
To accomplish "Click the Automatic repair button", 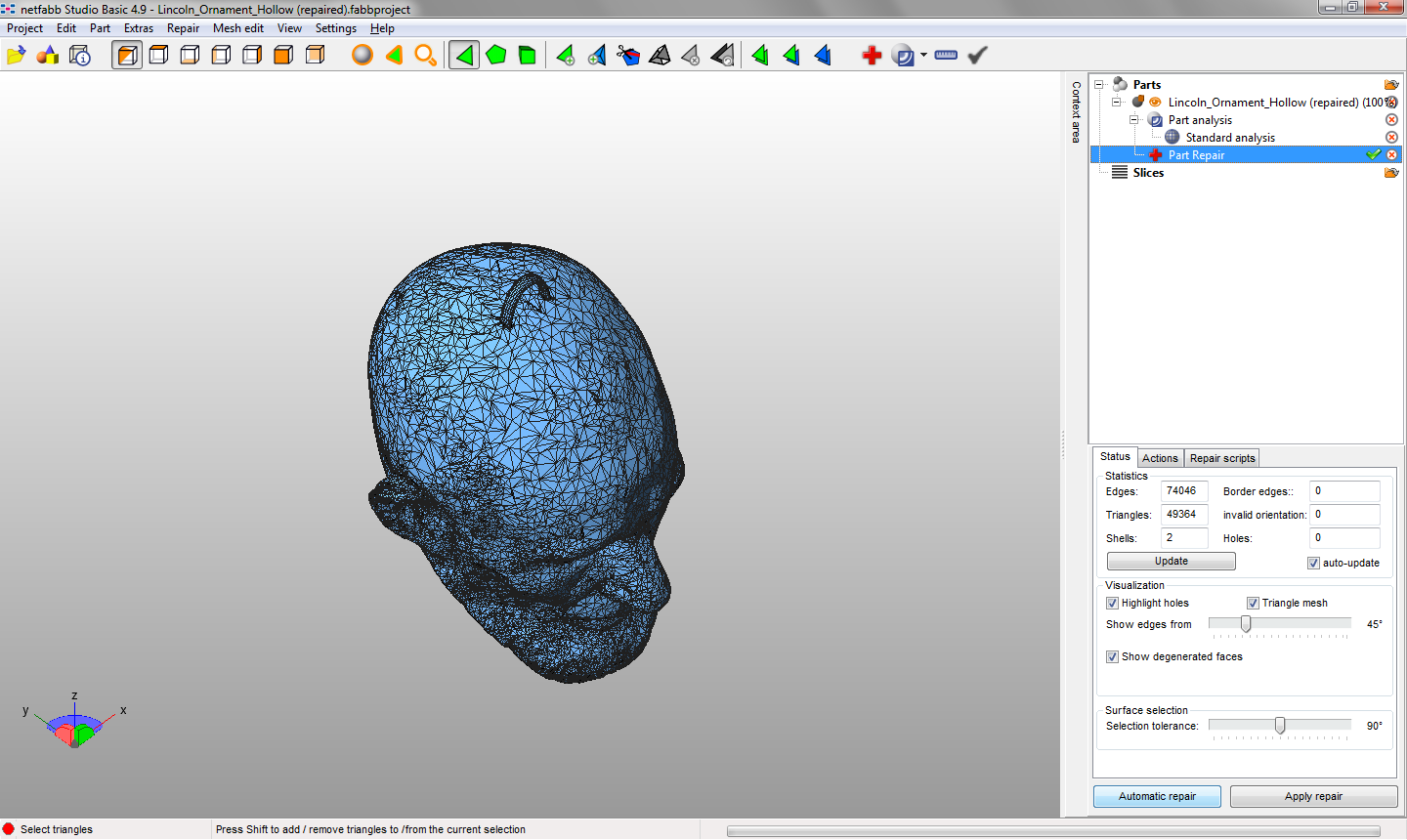I will point(1157,797).
